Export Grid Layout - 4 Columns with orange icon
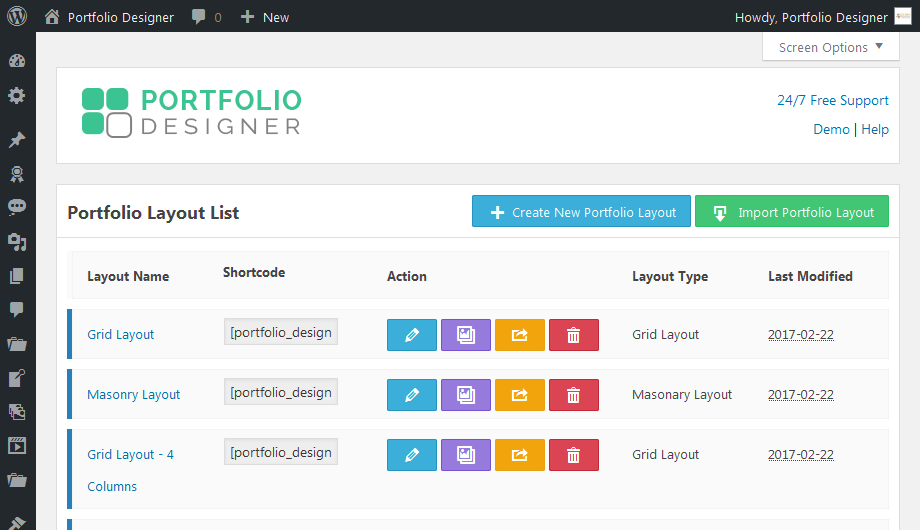 520,455
